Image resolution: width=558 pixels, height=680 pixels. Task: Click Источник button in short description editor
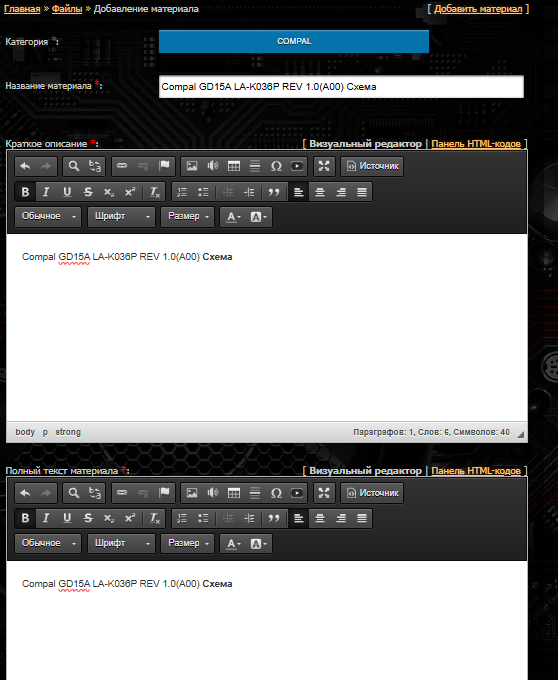372,166
